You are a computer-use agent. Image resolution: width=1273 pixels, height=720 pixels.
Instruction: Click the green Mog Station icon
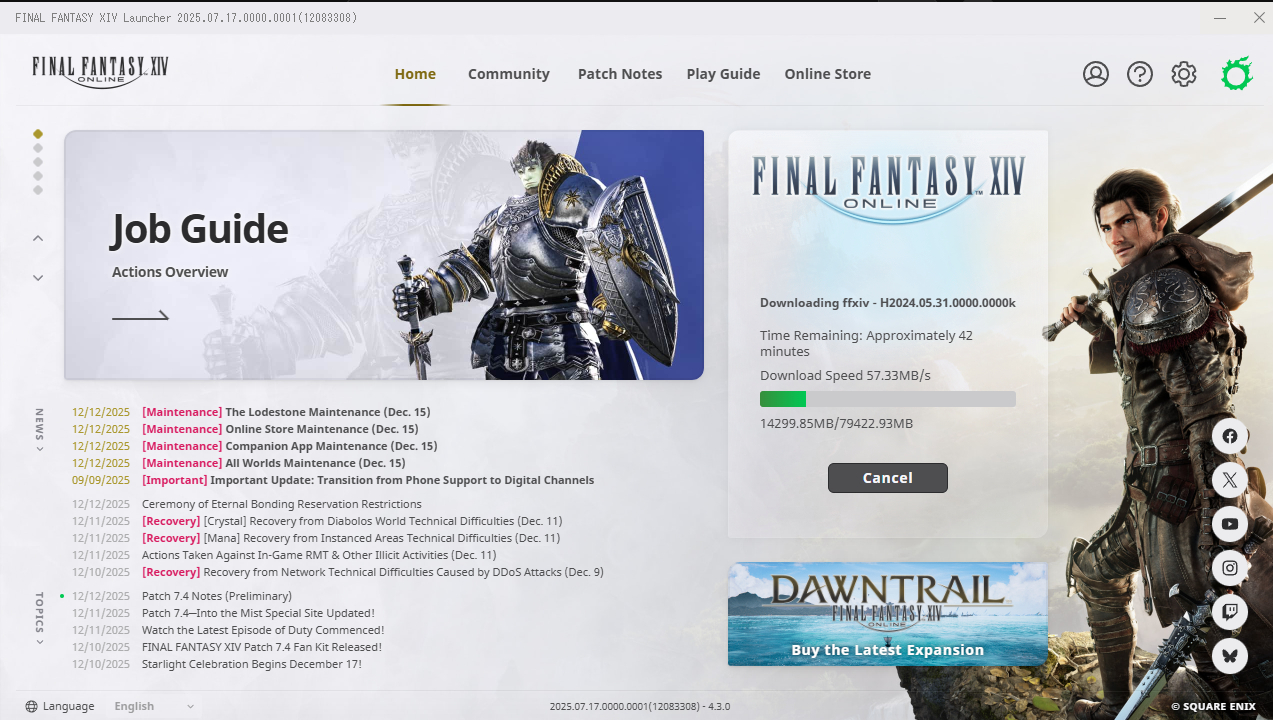pyautogui.click(x=1237, y=74)
